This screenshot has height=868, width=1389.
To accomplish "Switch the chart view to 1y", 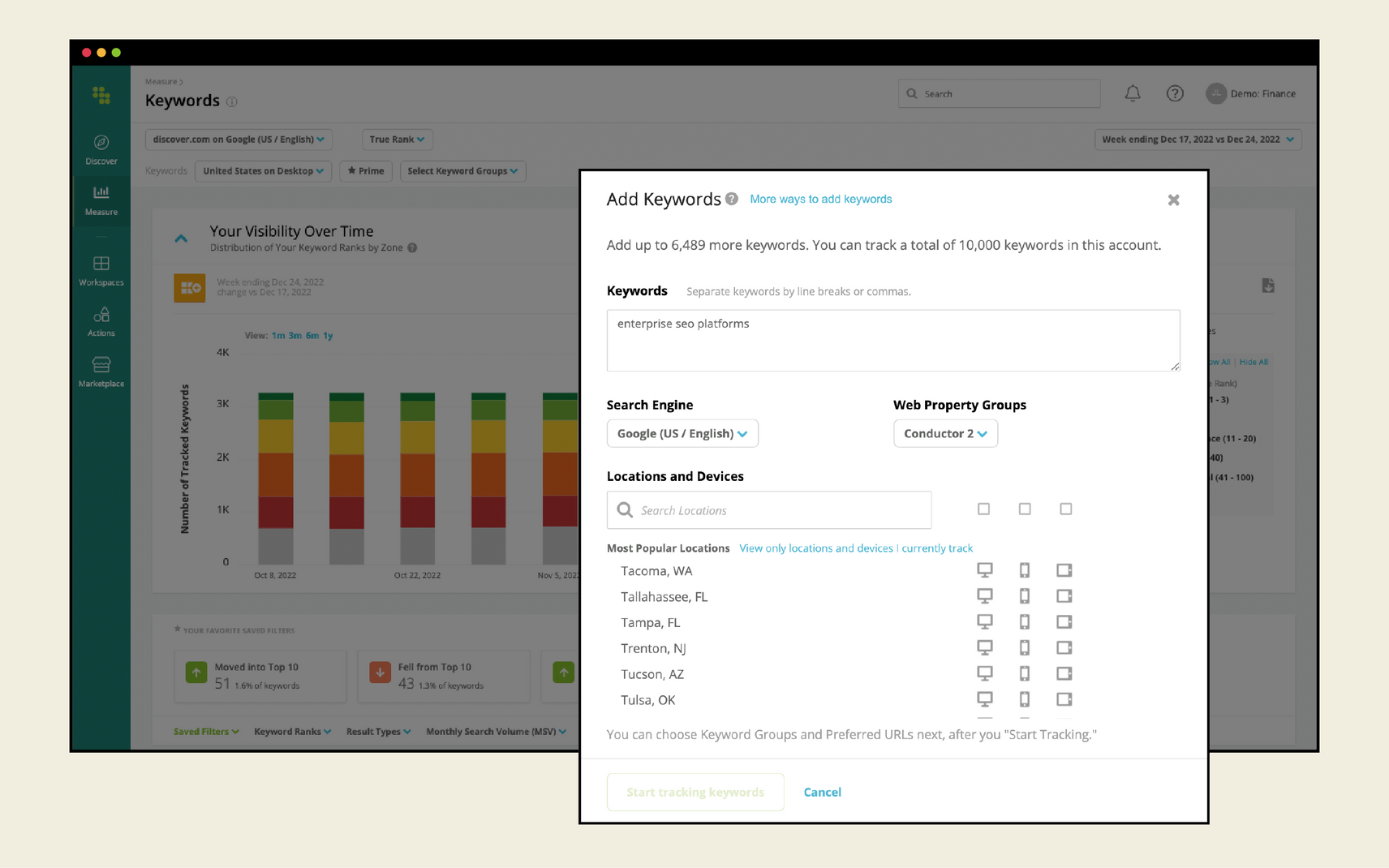I will tap(328, 336).
